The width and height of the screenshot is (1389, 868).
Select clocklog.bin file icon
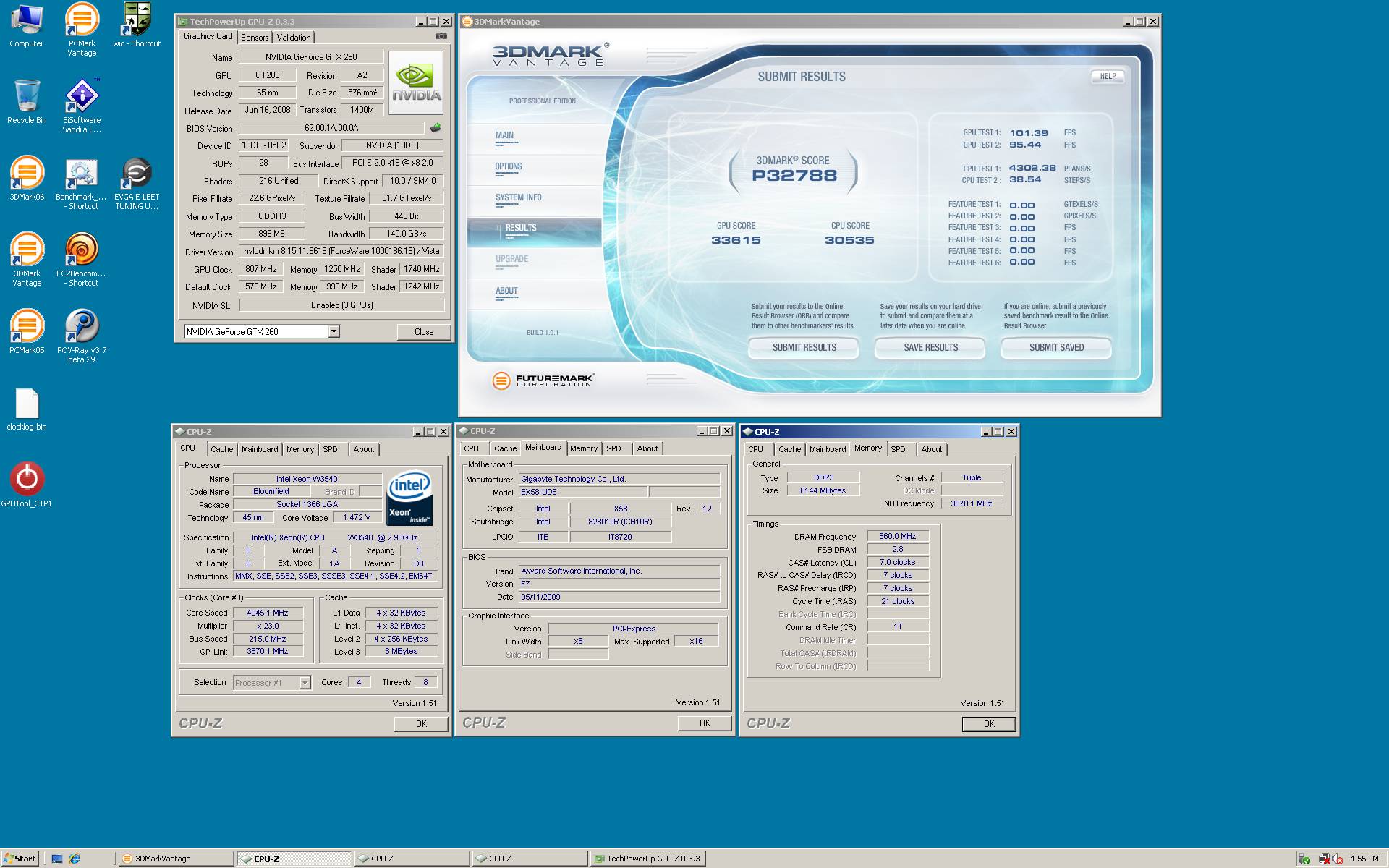27,409
